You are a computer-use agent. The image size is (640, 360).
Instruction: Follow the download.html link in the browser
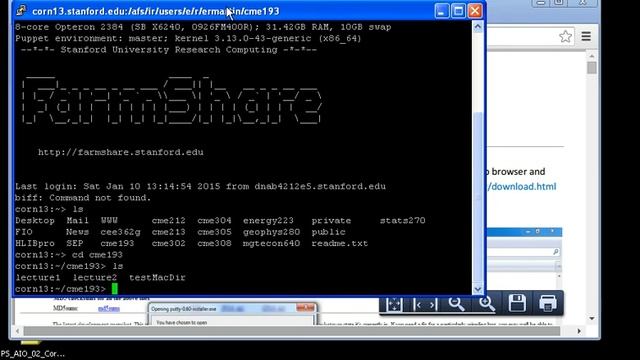coord(522,187)
